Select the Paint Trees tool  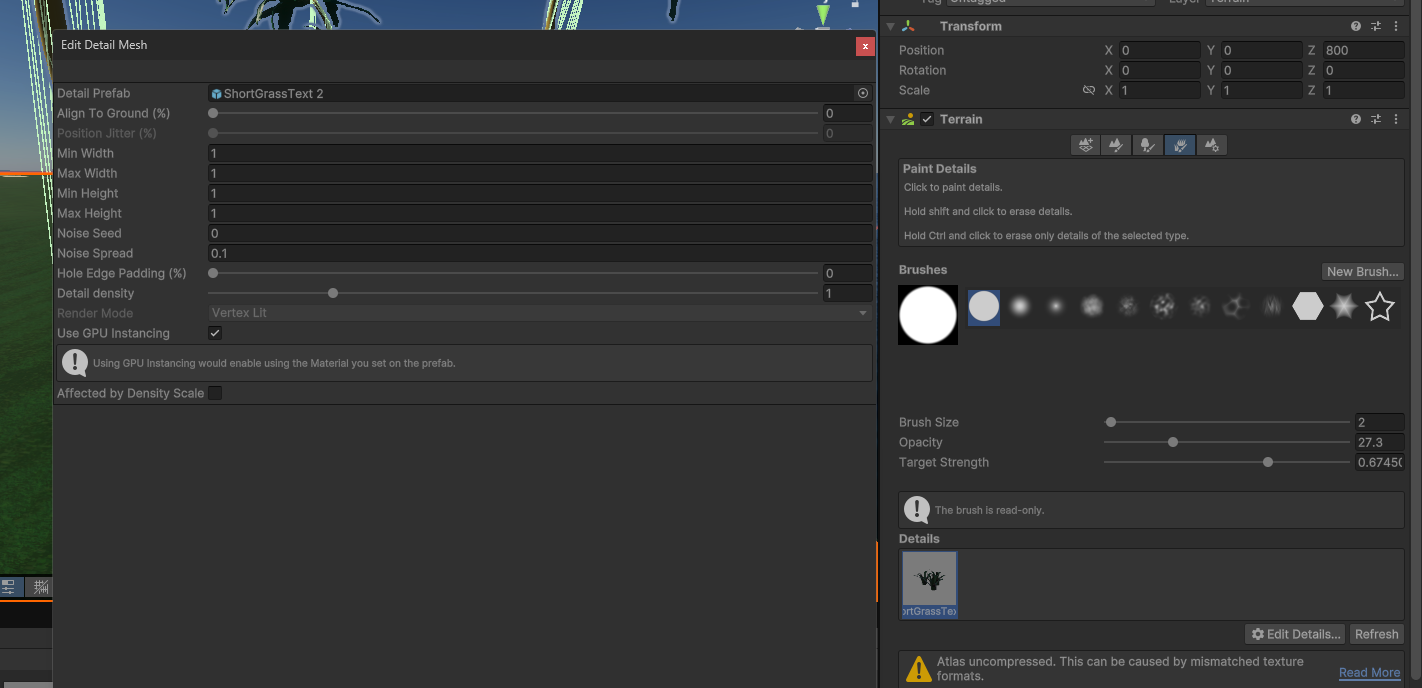click(1147, 145)
